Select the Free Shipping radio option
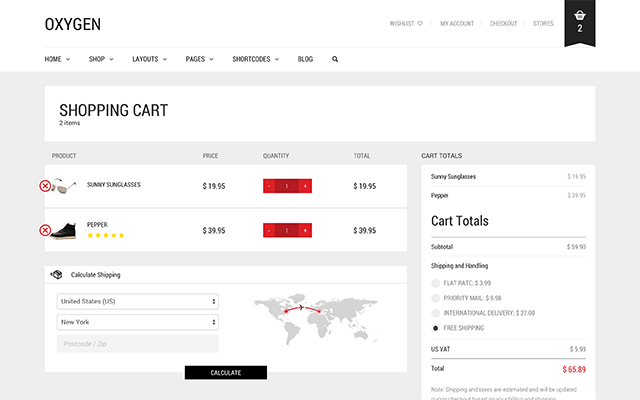 (436, 328)
